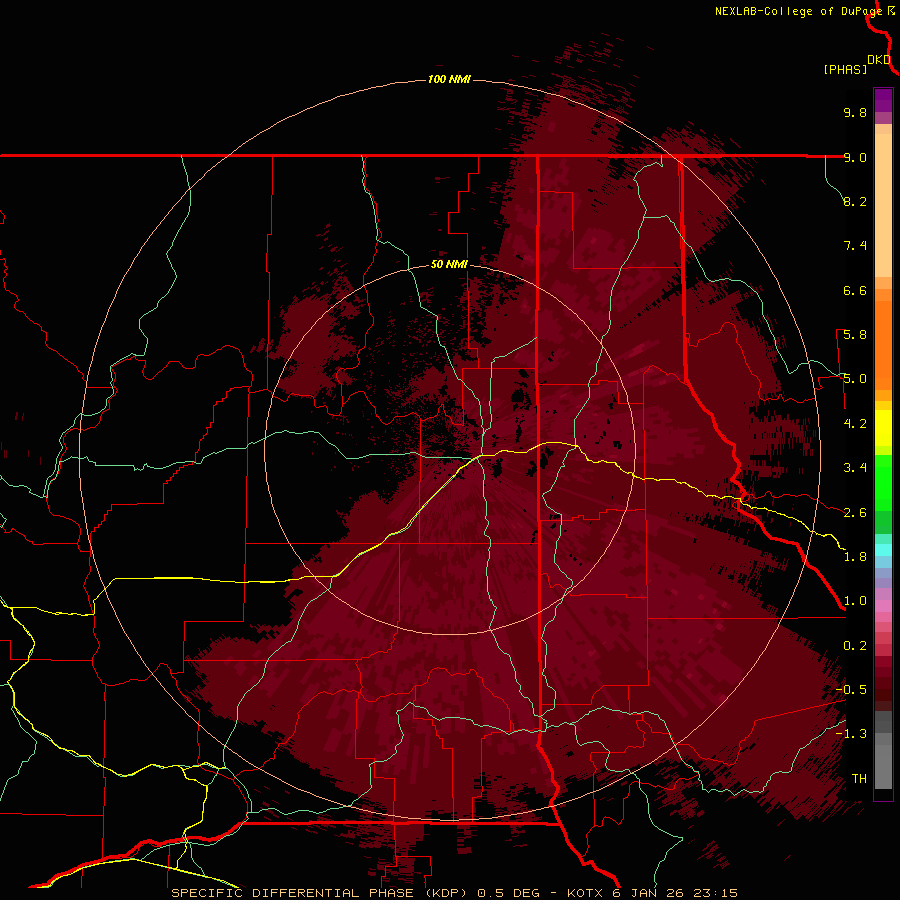This screenshot has width=900, height=900.
Task: Click the -0.5 value on the scale
Action: (x=851, y=690)
